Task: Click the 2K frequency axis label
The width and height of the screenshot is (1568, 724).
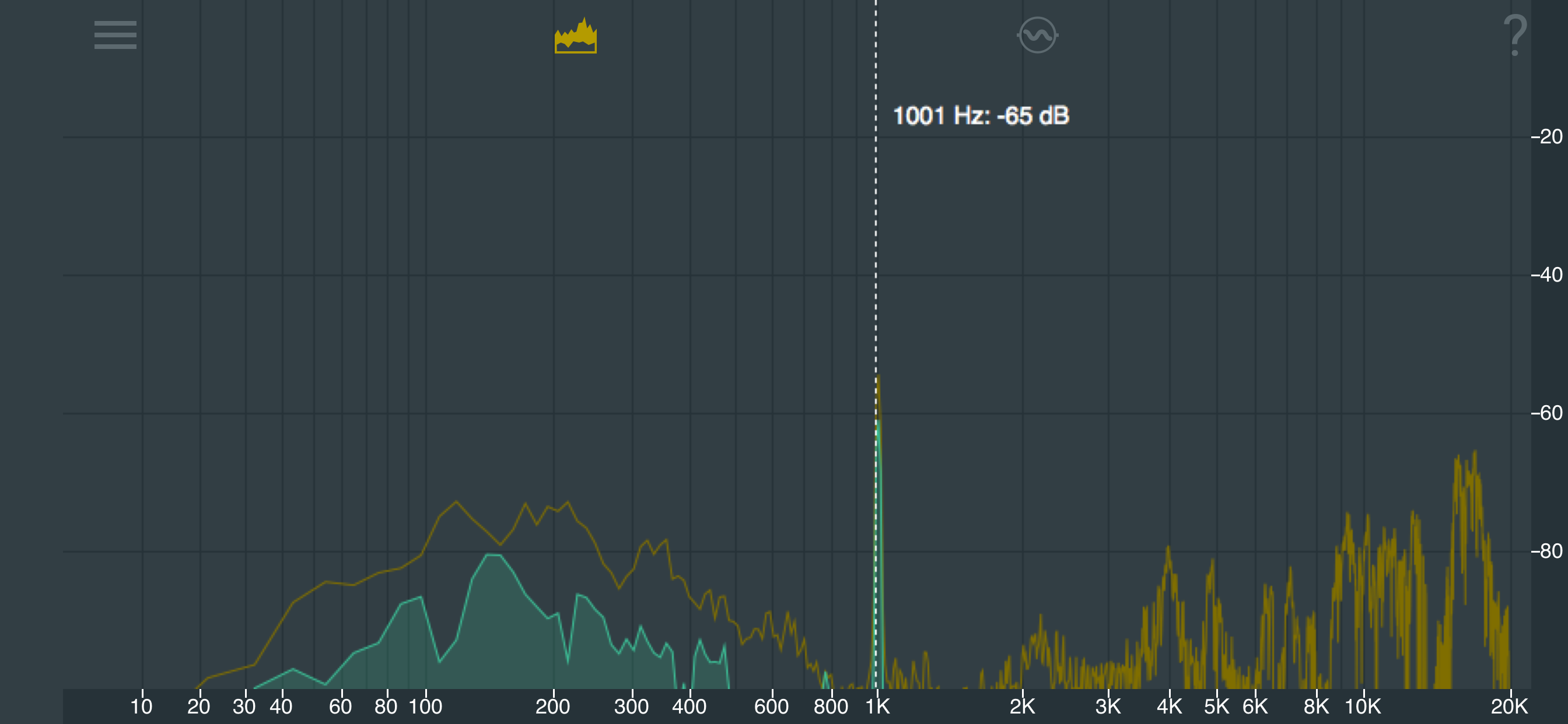Action: pyautogui.click(x=1022, y=707)
